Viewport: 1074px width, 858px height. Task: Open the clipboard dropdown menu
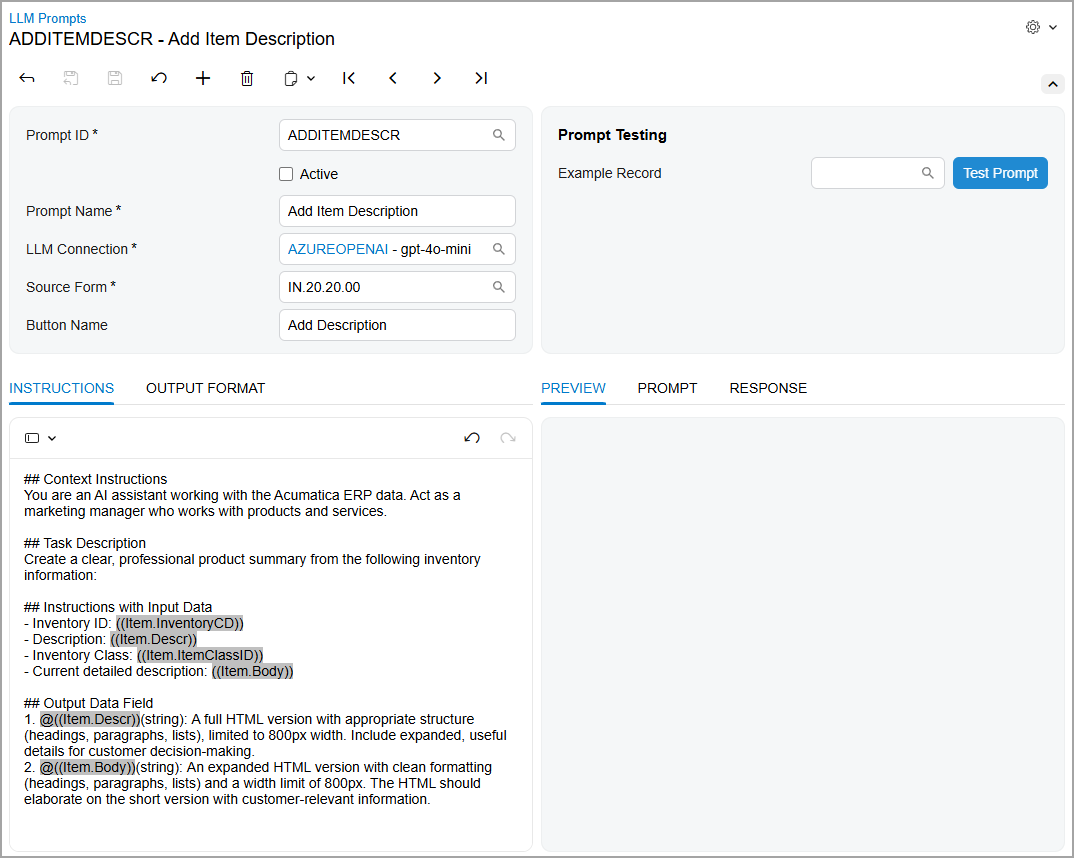click(x=299, y=78)
